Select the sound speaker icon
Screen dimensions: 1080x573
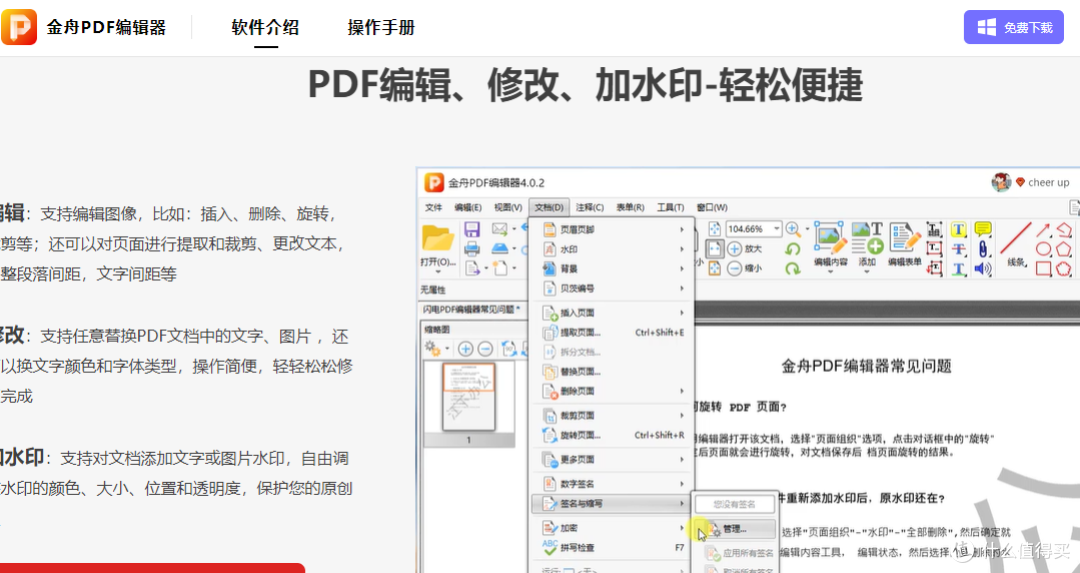coord(983,269)
